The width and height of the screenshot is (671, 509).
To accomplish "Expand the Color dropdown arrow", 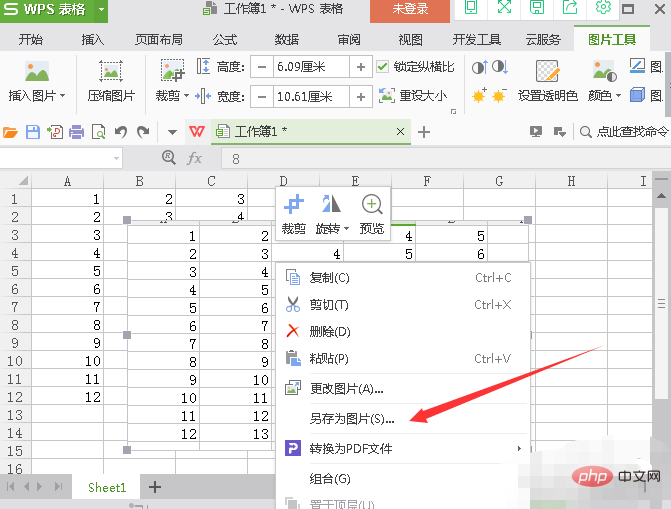I will coord(618,95).
